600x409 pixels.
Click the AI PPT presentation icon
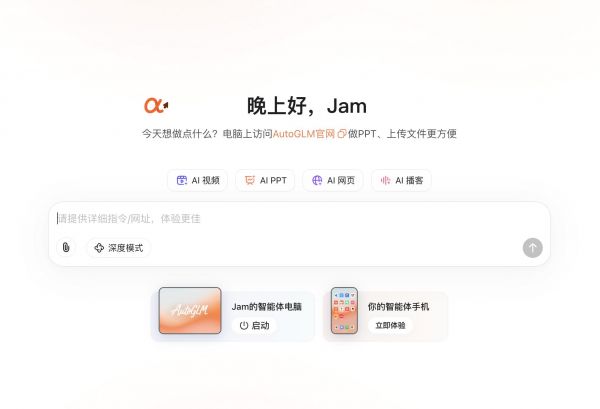point(250,180)
